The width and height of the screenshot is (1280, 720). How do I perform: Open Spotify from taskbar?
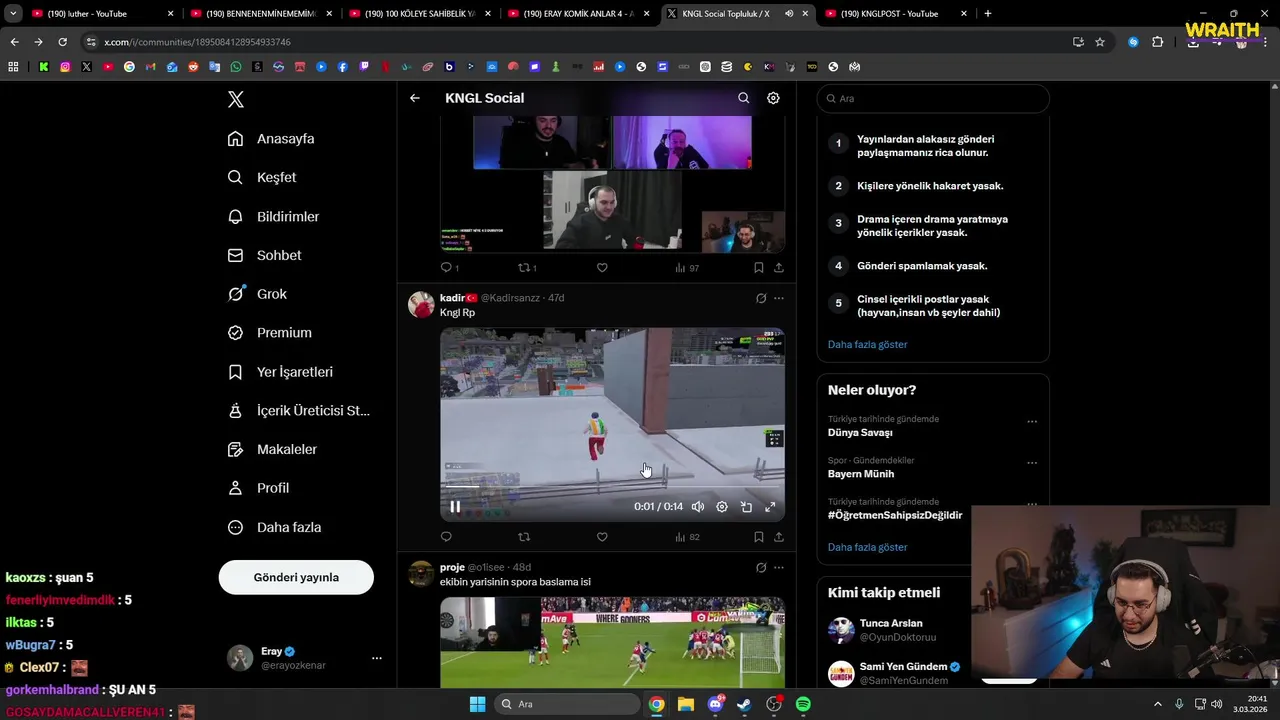click(803, 704)
